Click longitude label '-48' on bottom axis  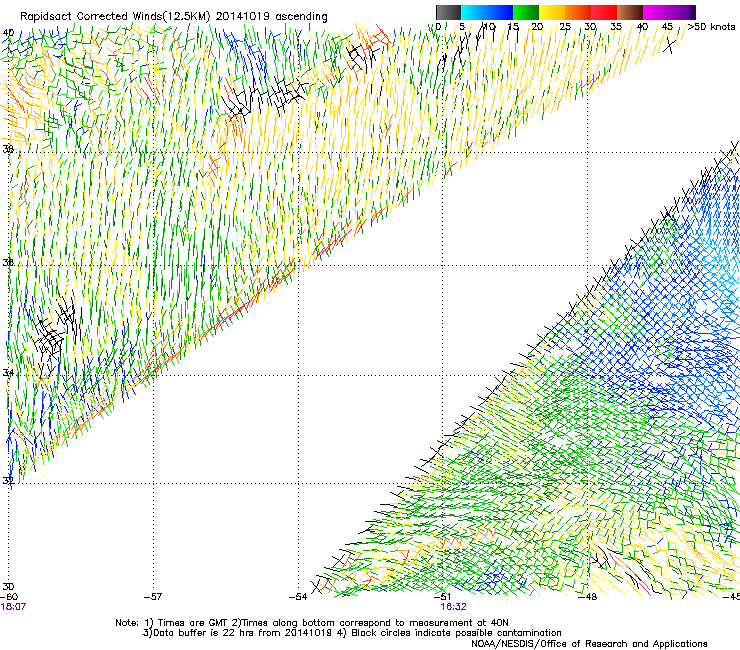588,597
